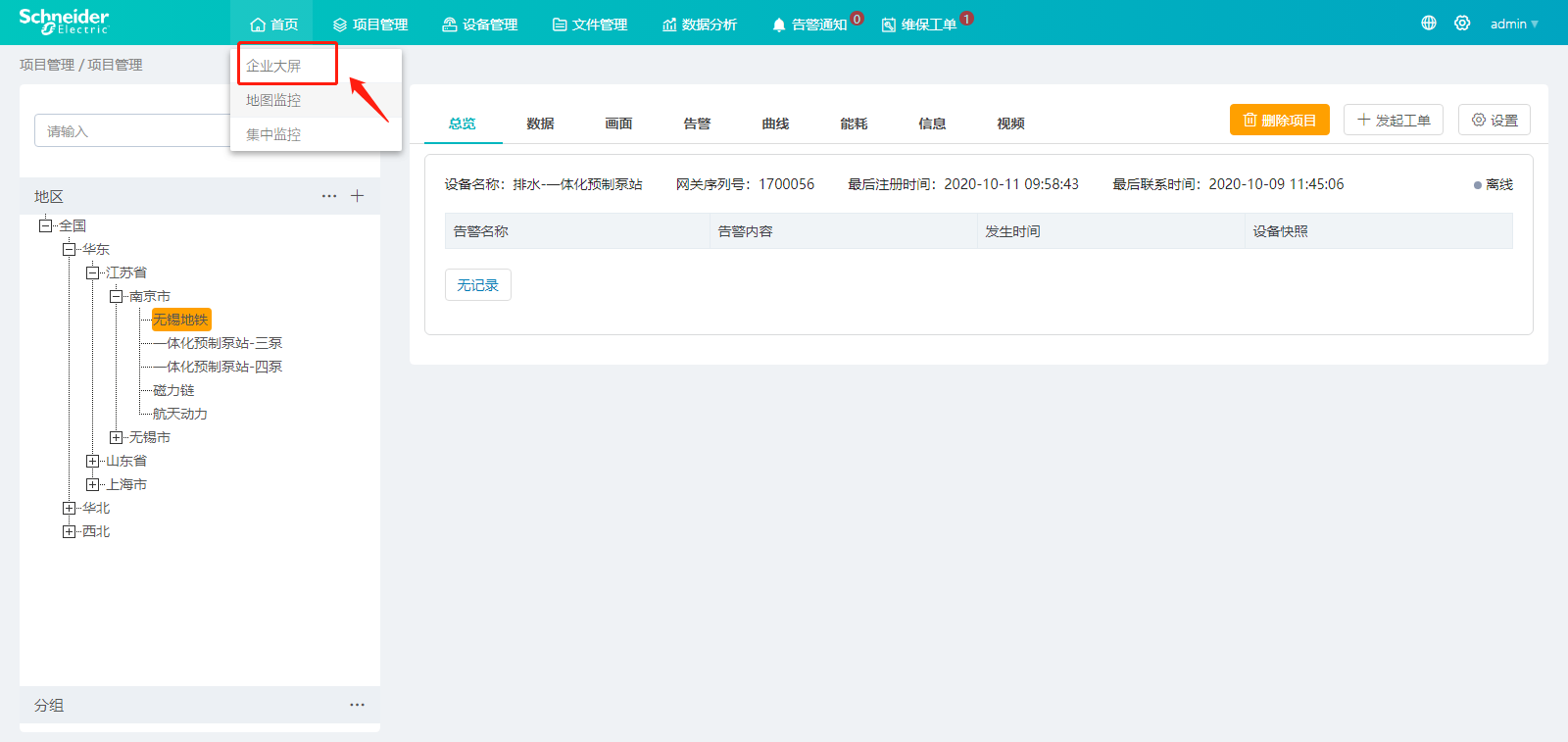Switch to the 能耗 tab

[855, 124]
